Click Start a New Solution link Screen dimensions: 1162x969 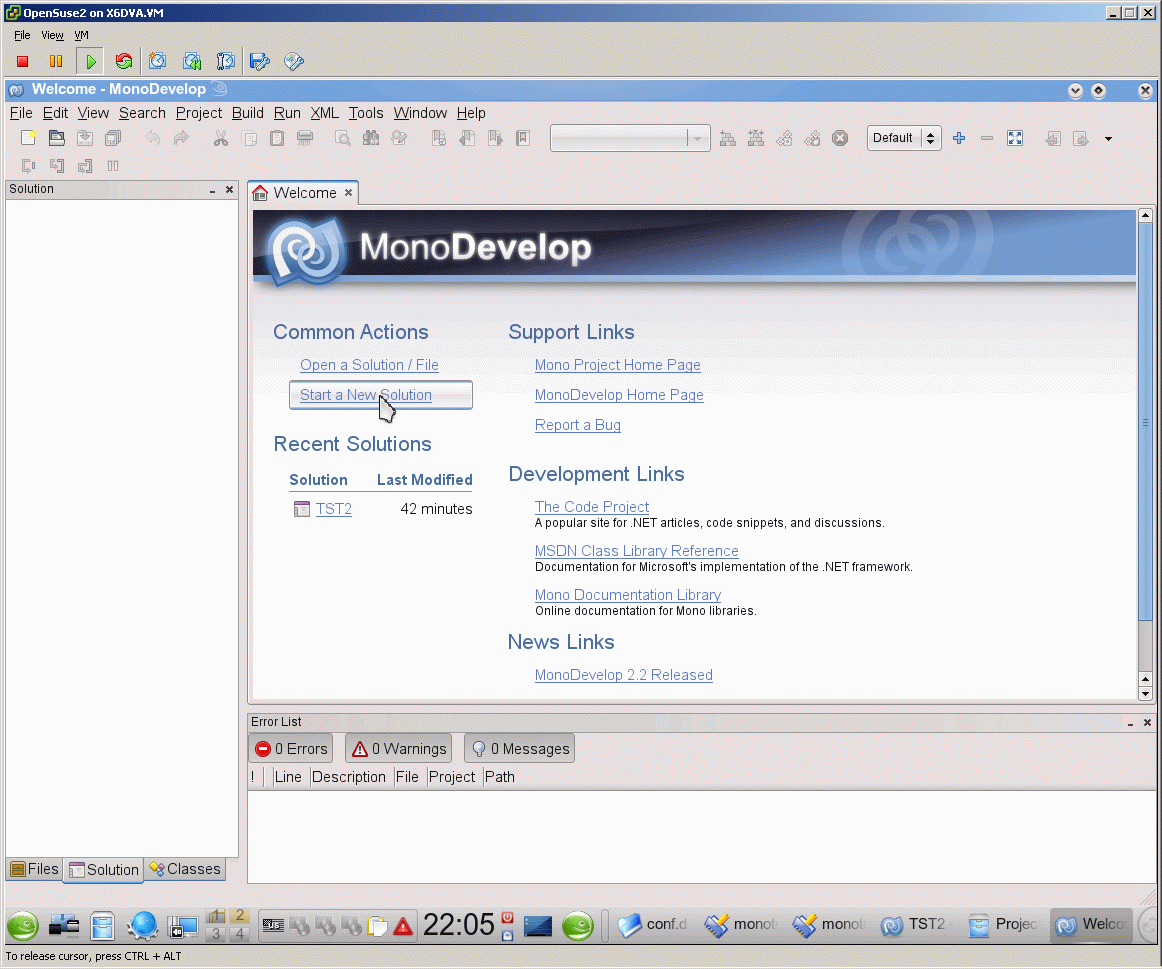(366, 396)
